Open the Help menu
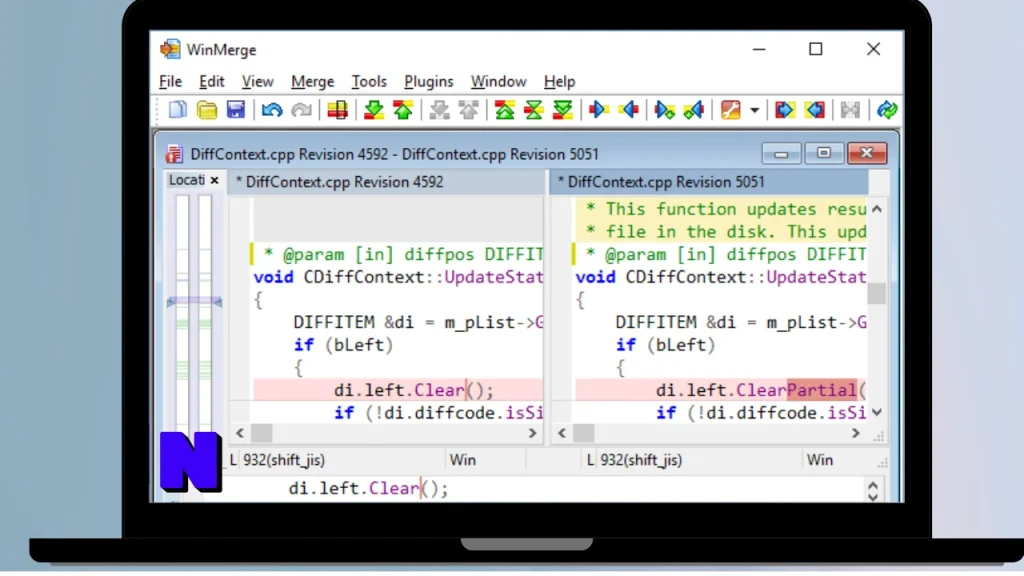The height and width of the screenshot is (576, 1024). click(559, 82)
